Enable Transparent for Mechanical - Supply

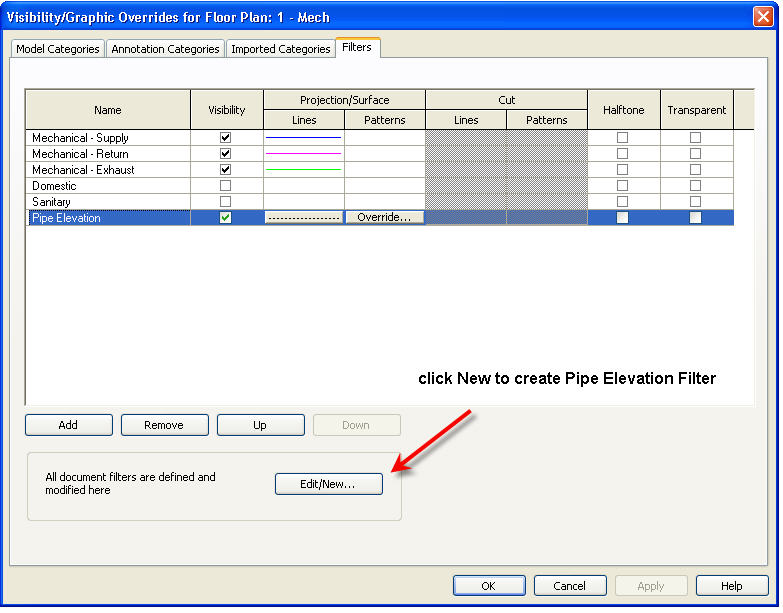695,137
